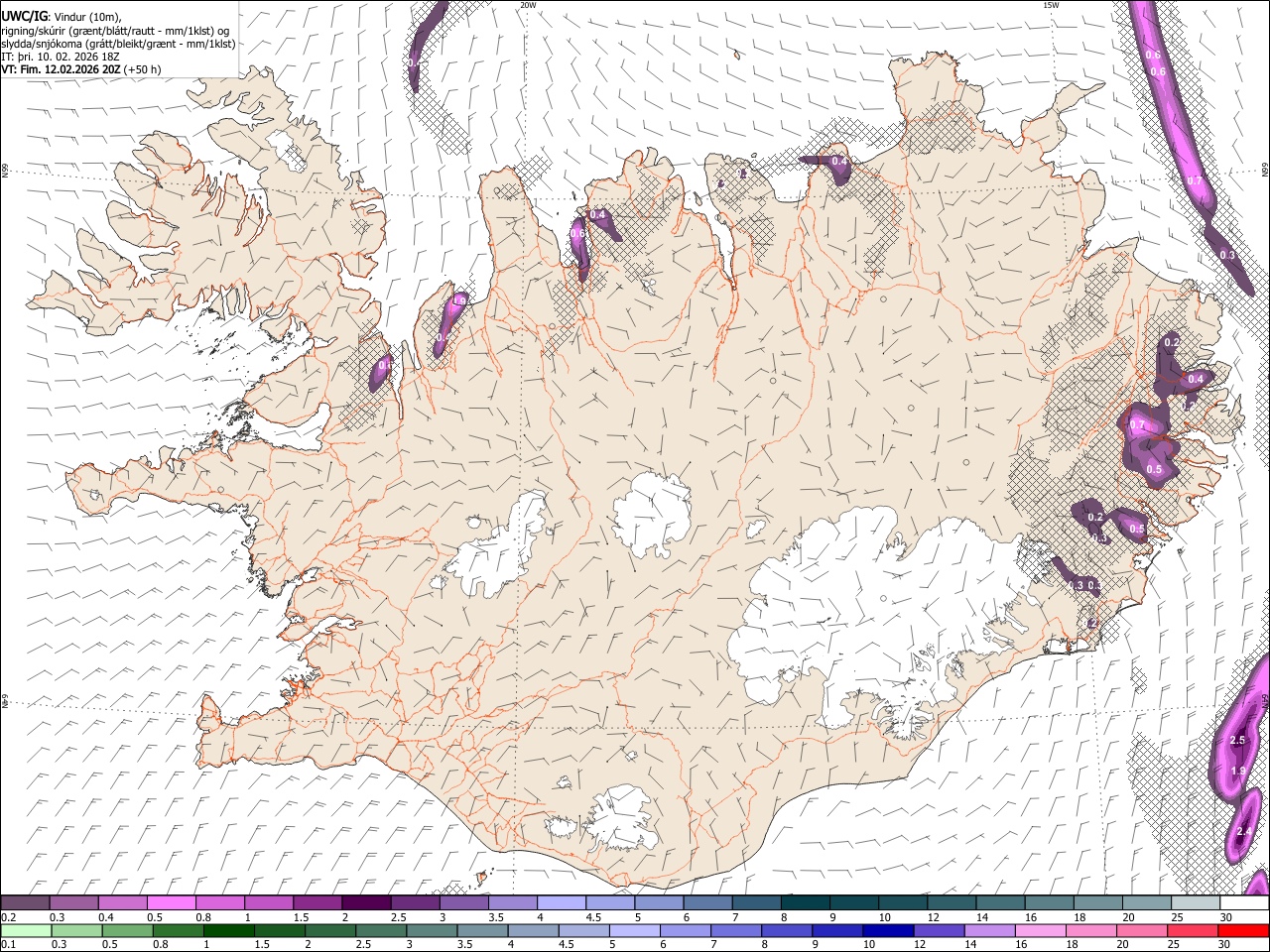
Task: Select the bright red lower legend swatch at 30
Action: coord(1243,930)
